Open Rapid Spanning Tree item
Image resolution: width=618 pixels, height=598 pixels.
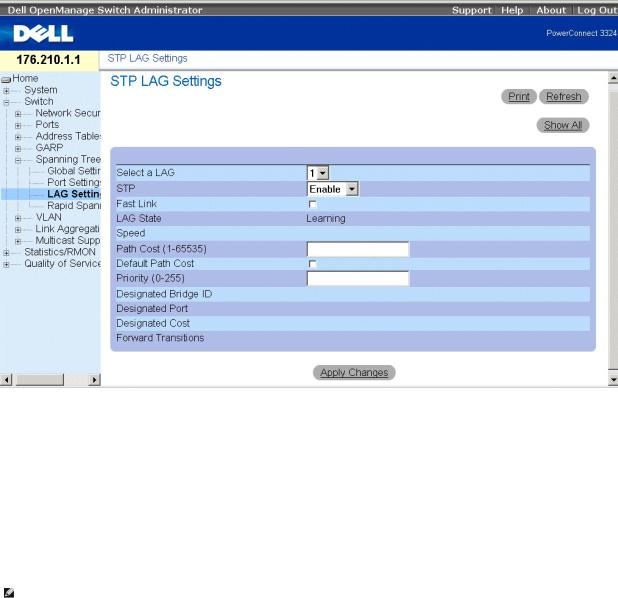click(x=74, y=205)
